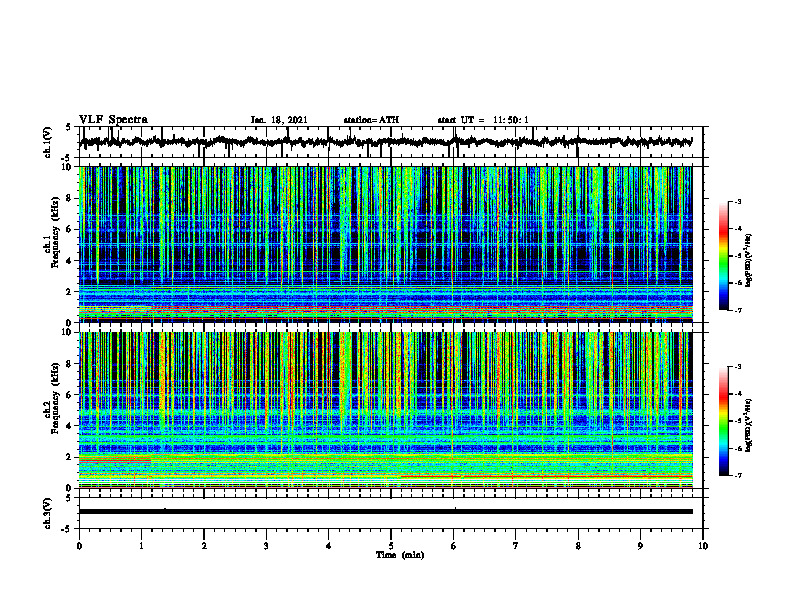
Task: Click the "5" tick on time axis
Action: pyautogui.click(x=391, y=546)
